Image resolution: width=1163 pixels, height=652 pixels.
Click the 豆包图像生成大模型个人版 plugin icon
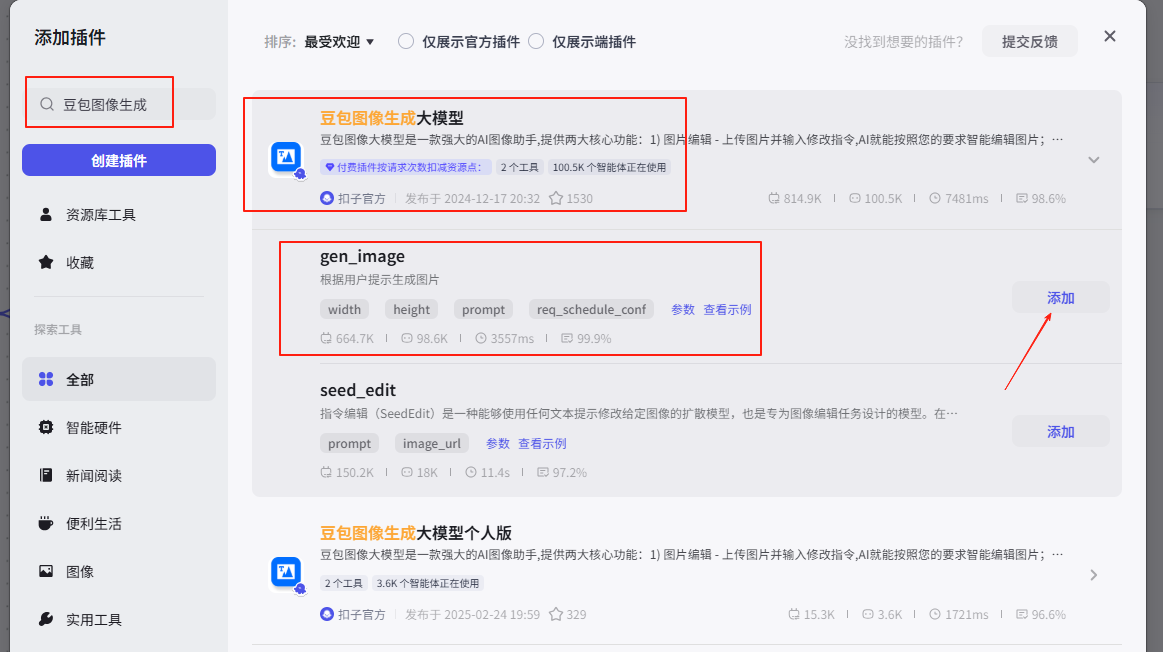286,573
